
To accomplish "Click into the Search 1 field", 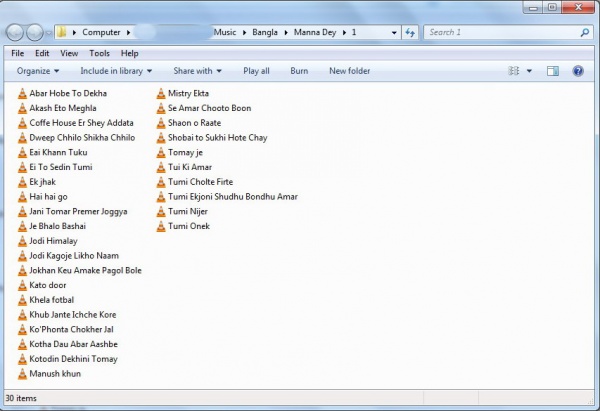I will [x=500, y=33].
